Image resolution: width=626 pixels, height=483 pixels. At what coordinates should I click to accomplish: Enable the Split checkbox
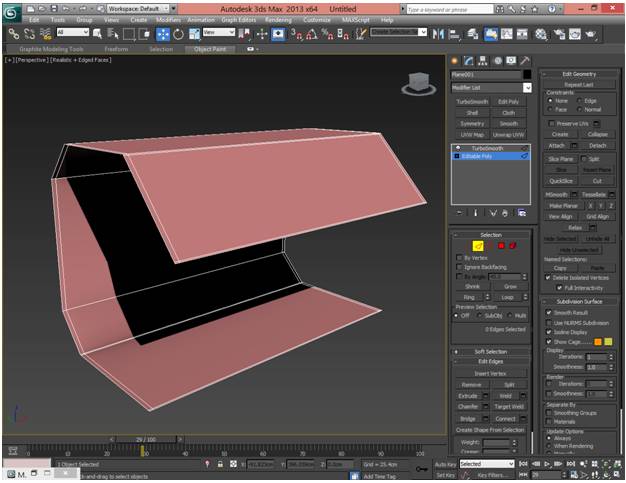tap(584, 159)
